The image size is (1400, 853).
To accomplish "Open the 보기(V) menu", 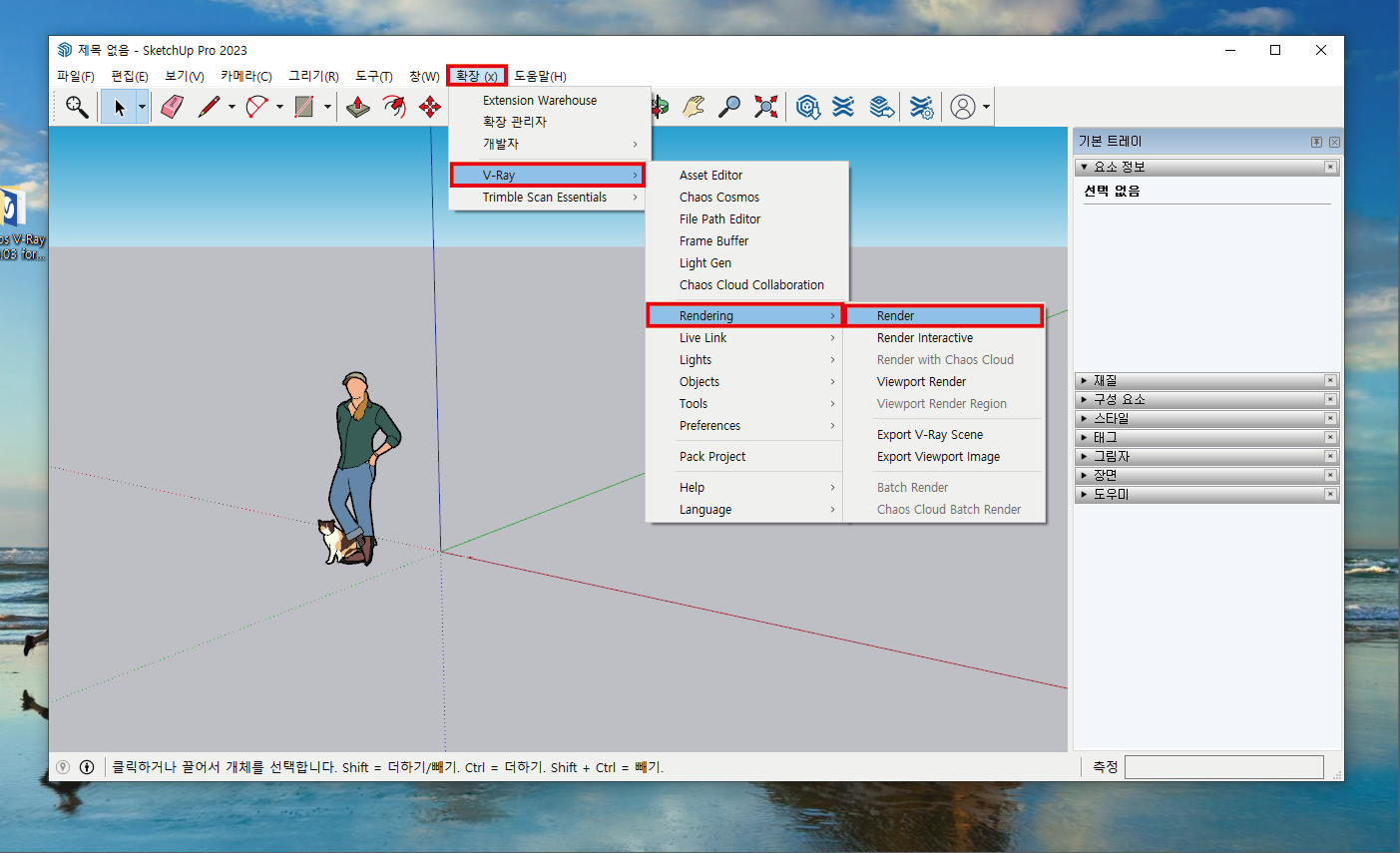I will tap(185, 76).
